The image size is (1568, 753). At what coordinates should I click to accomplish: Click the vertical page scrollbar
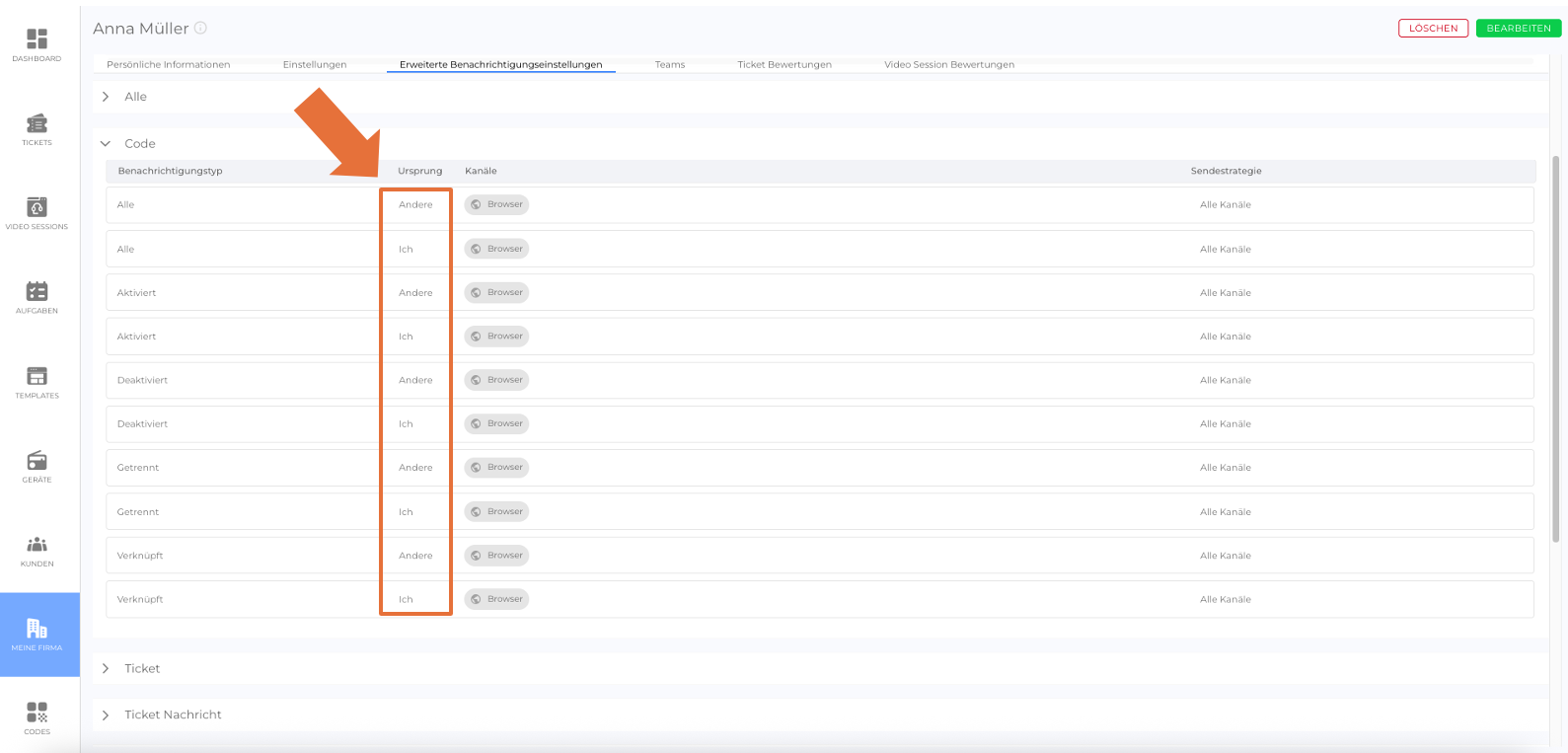(1556, 345)
